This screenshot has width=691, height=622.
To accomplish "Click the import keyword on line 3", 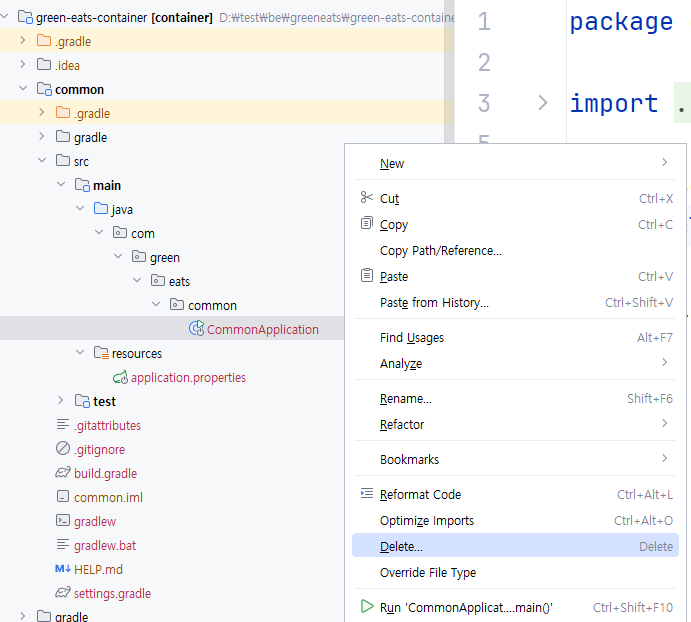I will point(613,103).
